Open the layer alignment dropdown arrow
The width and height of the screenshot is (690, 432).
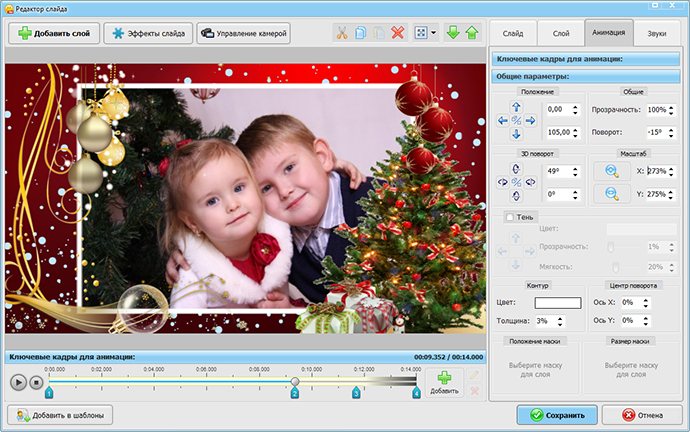click(x=433, y=33)
